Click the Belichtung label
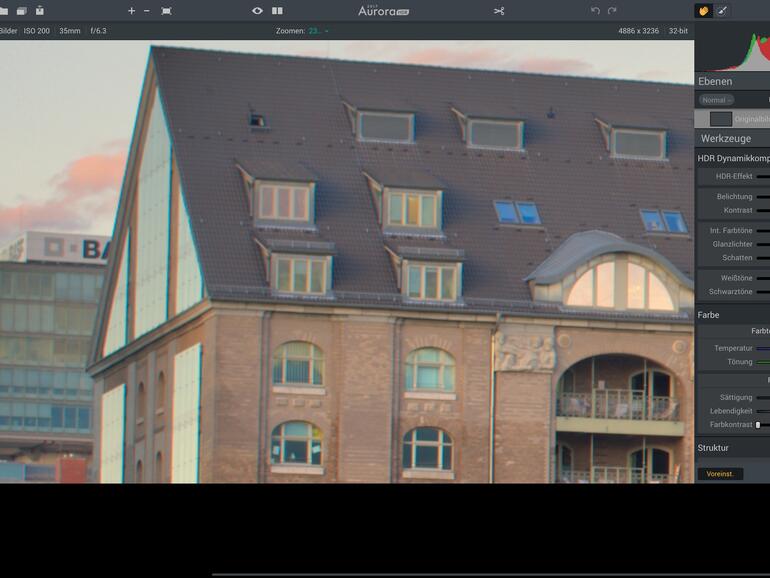770x578 pixels. (734, 196)
